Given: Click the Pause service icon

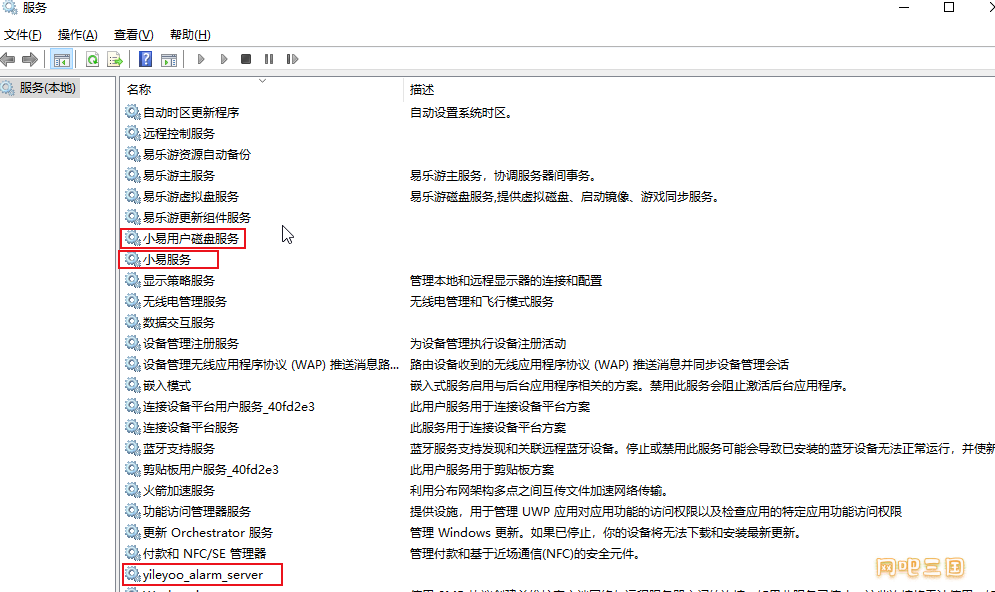Looking at the screenshot, I should tap(269, 59).
